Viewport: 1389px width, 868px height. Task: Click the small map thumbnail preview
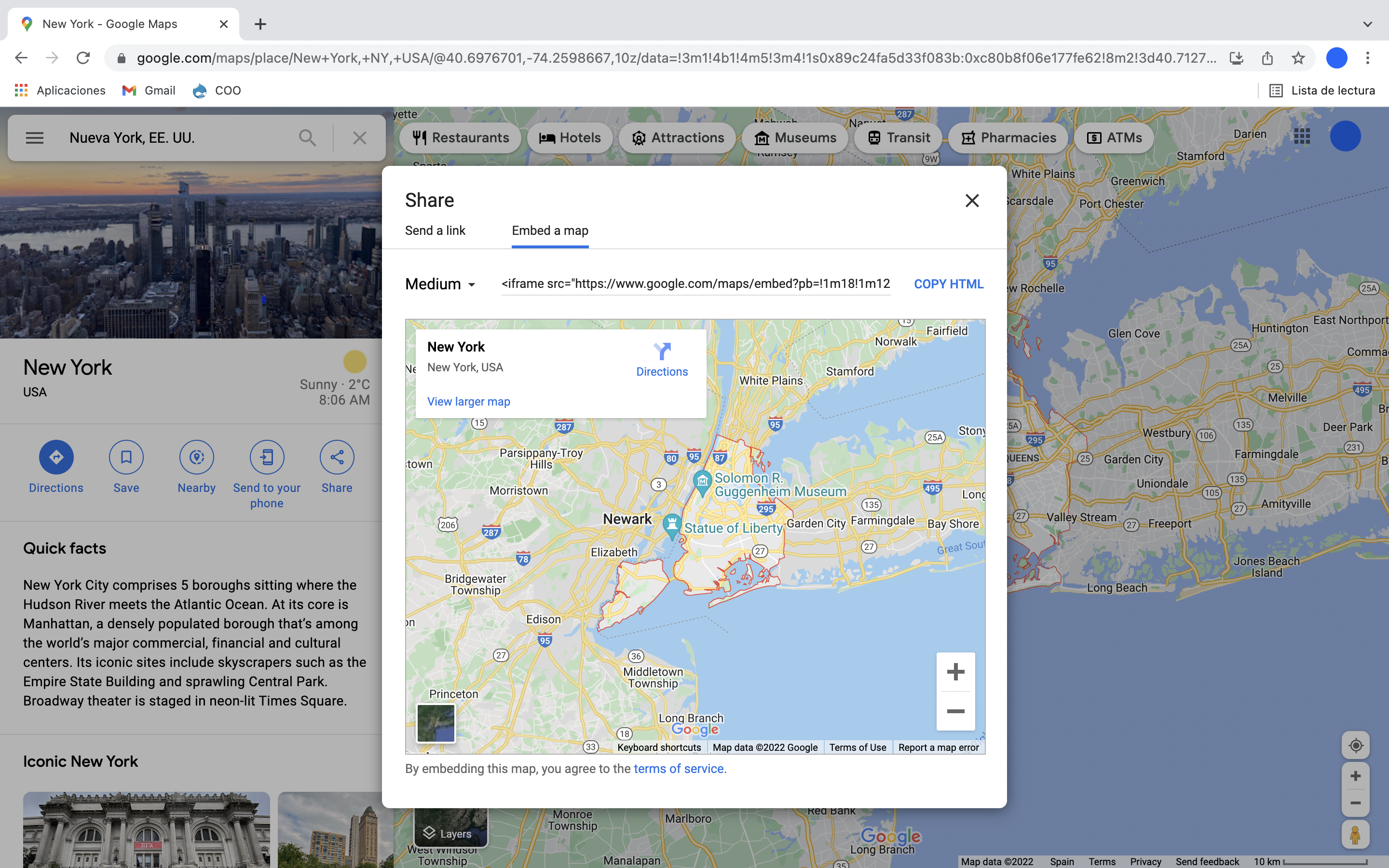(435, 723)
